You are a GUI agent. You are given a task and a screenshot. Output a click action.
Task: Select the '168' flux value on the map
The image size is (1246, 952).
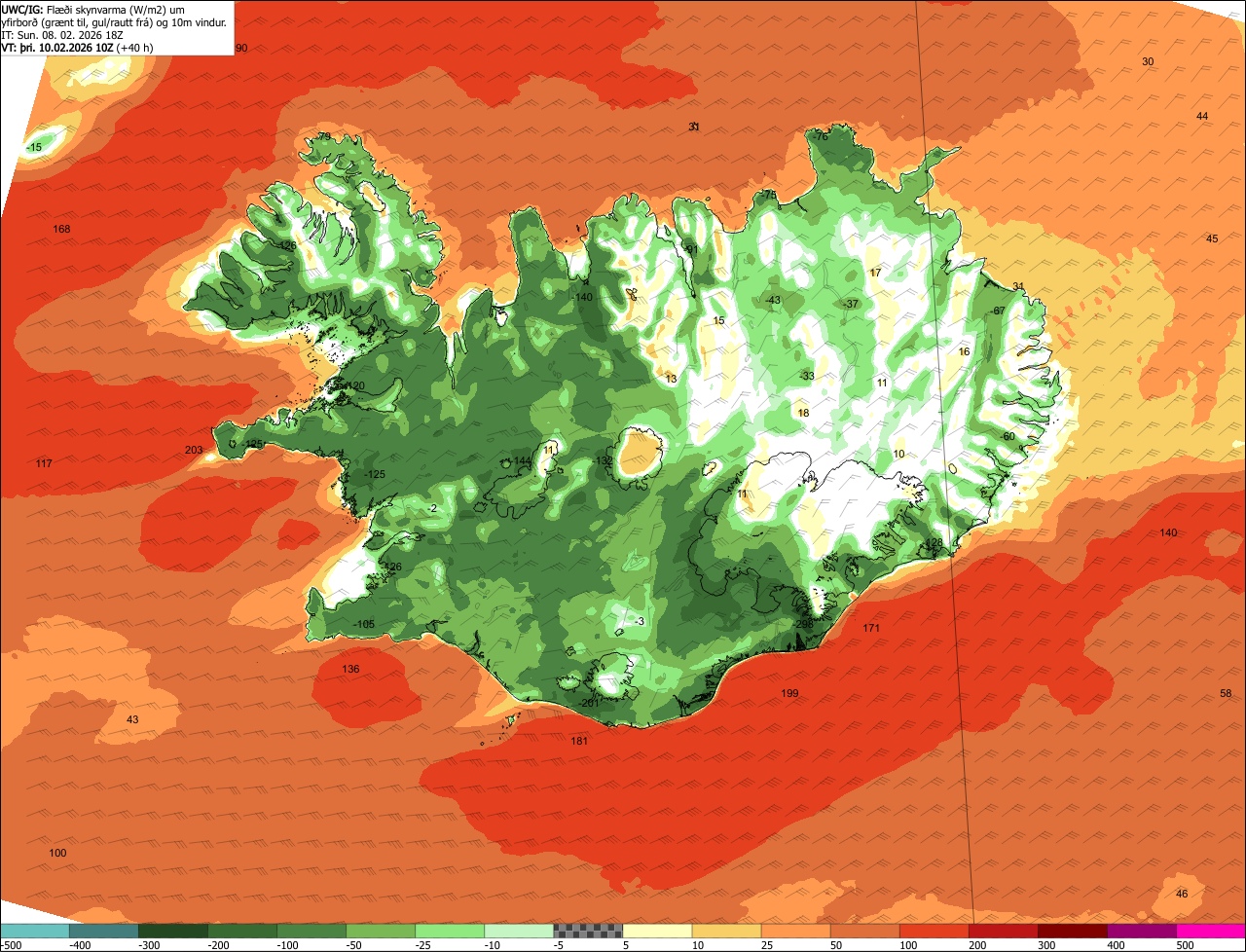tap(61, 229)
